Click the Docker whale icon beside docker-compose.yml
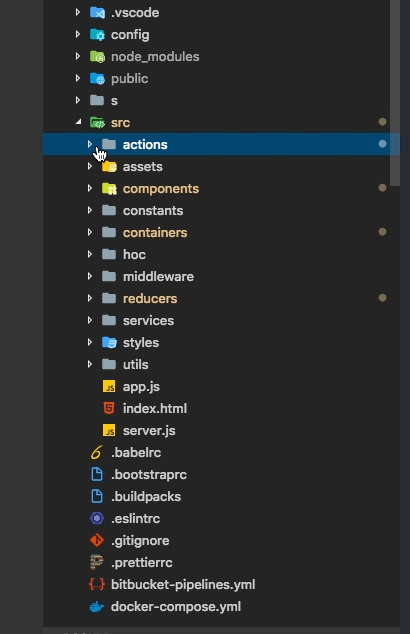 [97, 607]
